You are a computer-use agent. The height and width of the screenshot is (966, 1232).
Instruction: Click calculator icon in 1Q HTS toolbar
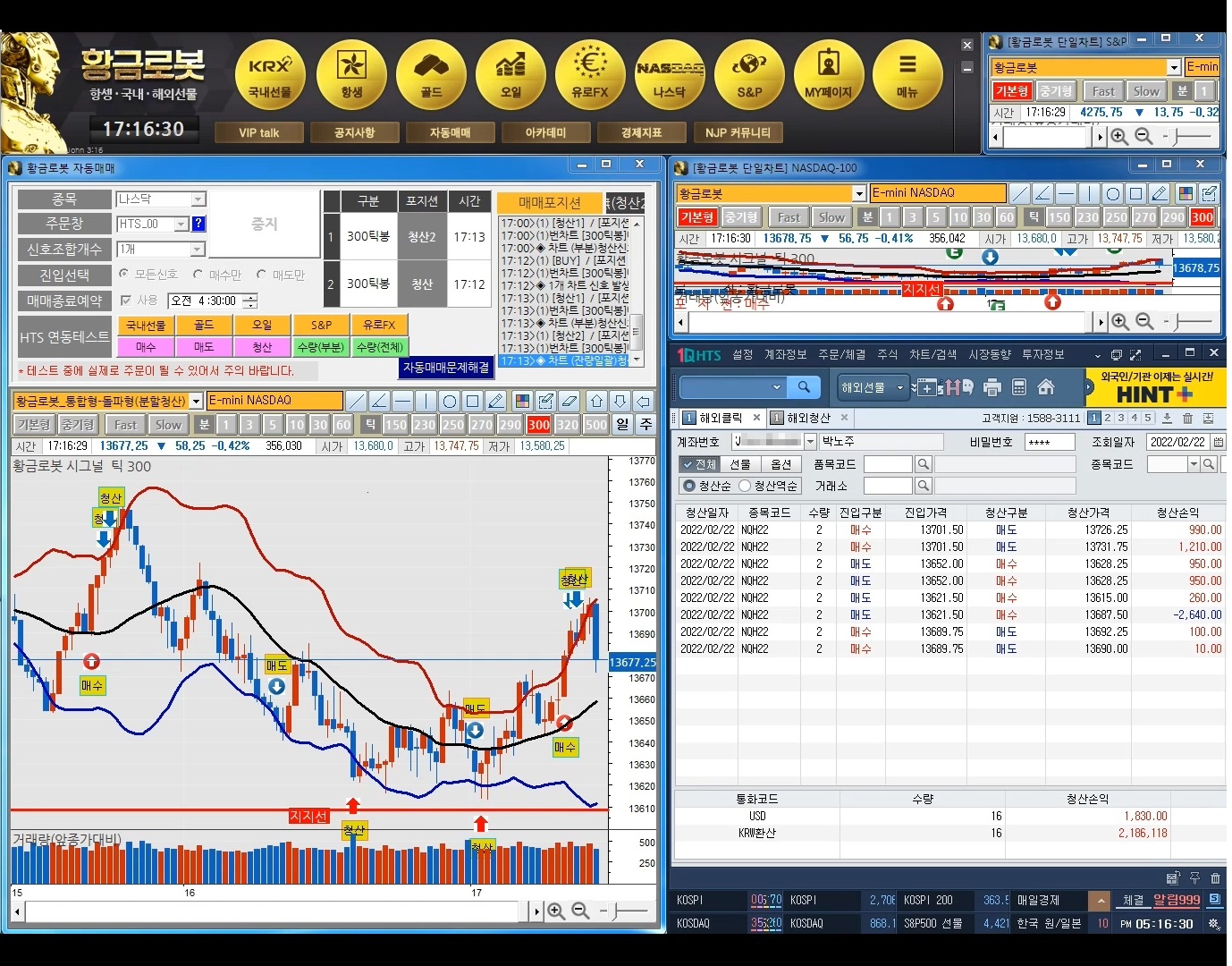click(x=1019, y=387)
